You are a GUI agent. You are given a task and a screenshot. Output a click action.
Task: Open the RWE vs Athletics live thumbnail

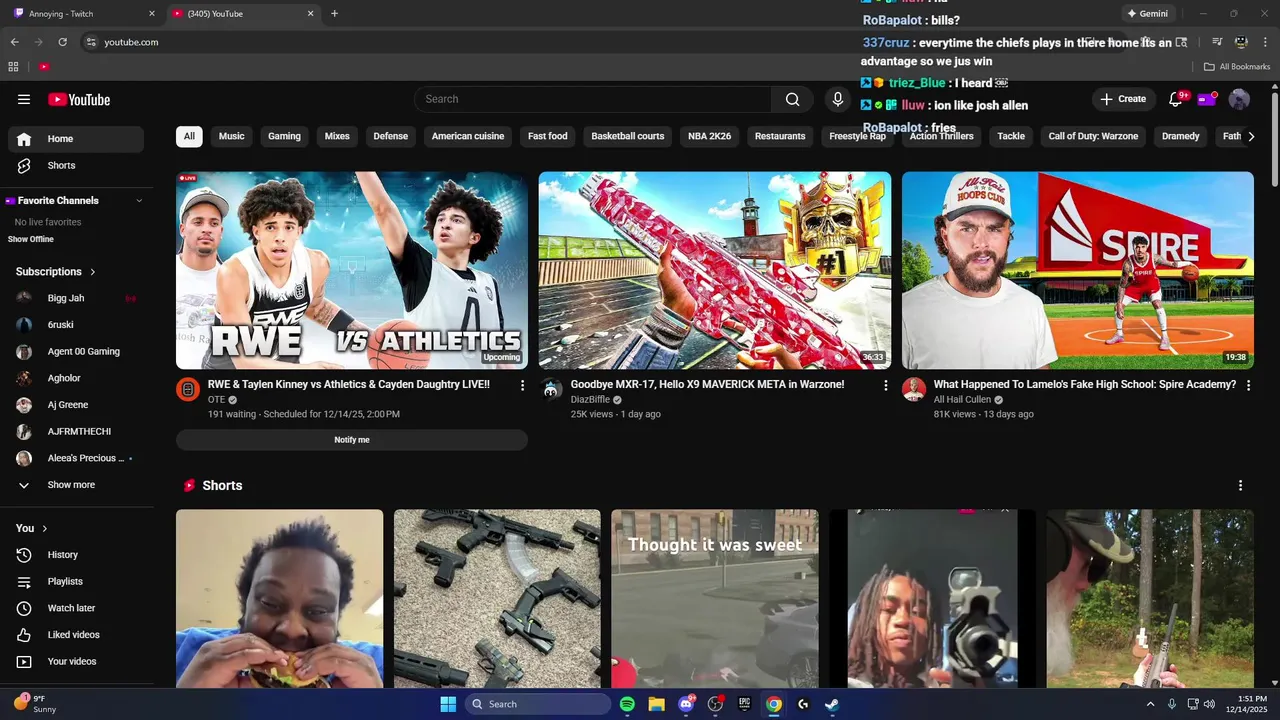(352, 270)
